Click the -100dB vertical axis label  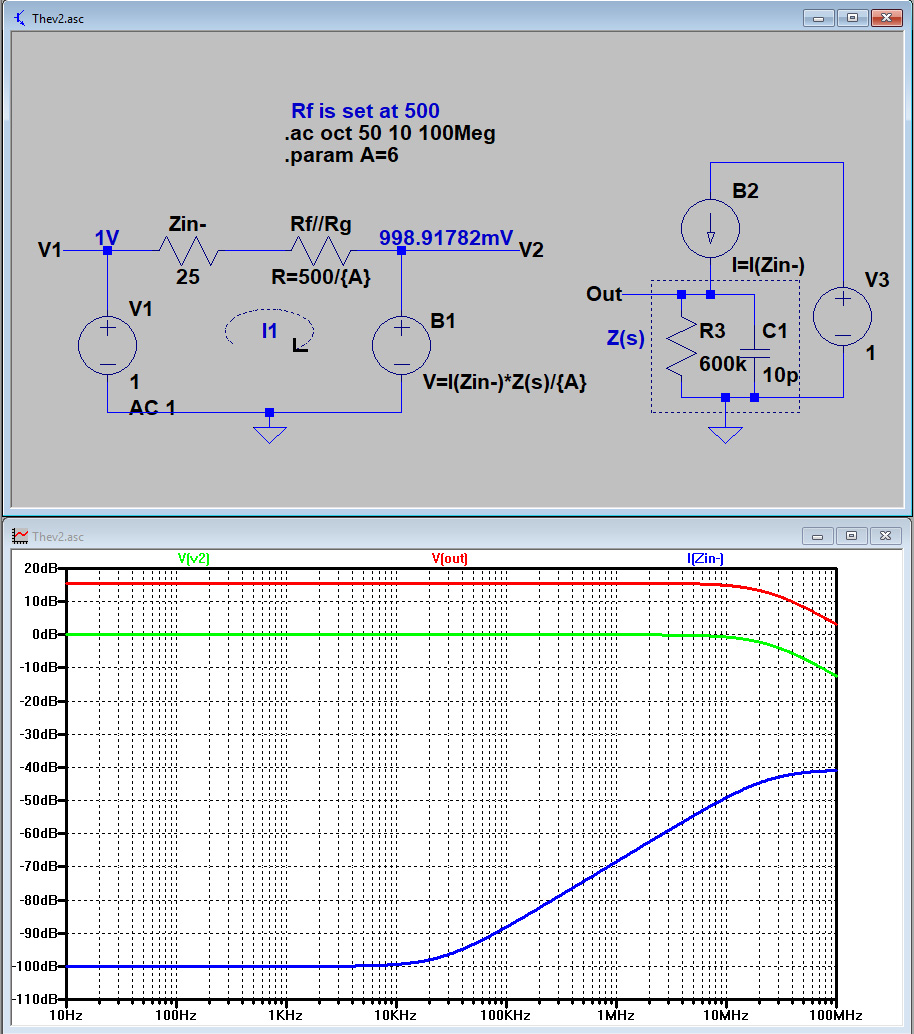click(x=34, y=966)
